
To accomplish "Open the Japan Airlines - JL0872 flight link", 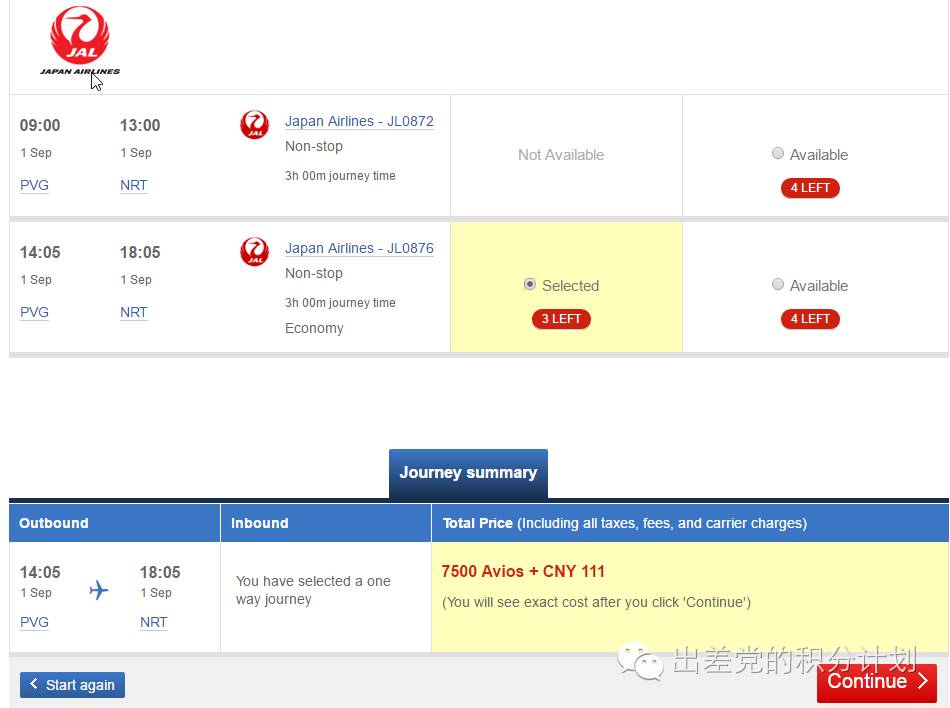I will tap(359, 121).
